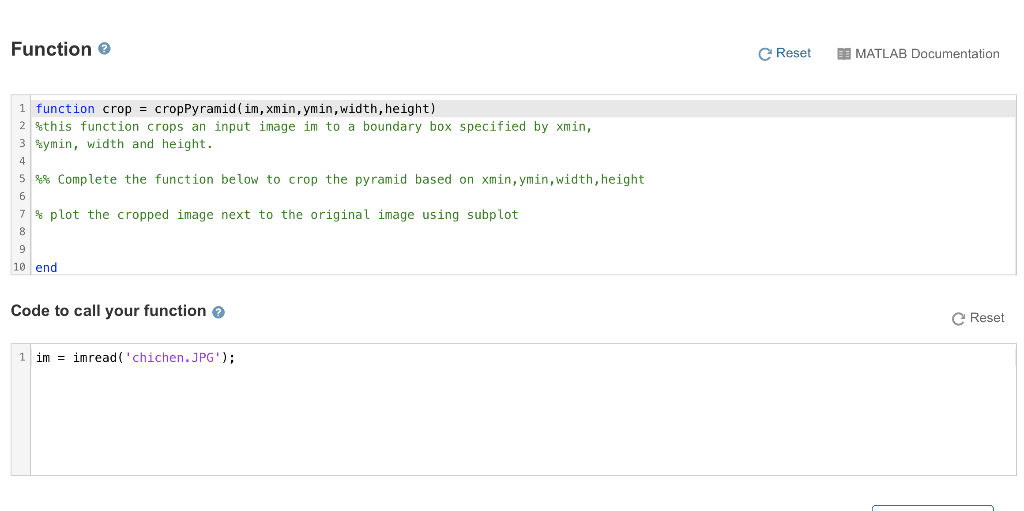Click line number 5 in the function editor gutter
This screenshot has height=511, width=1024.
[x=22, y=179]
